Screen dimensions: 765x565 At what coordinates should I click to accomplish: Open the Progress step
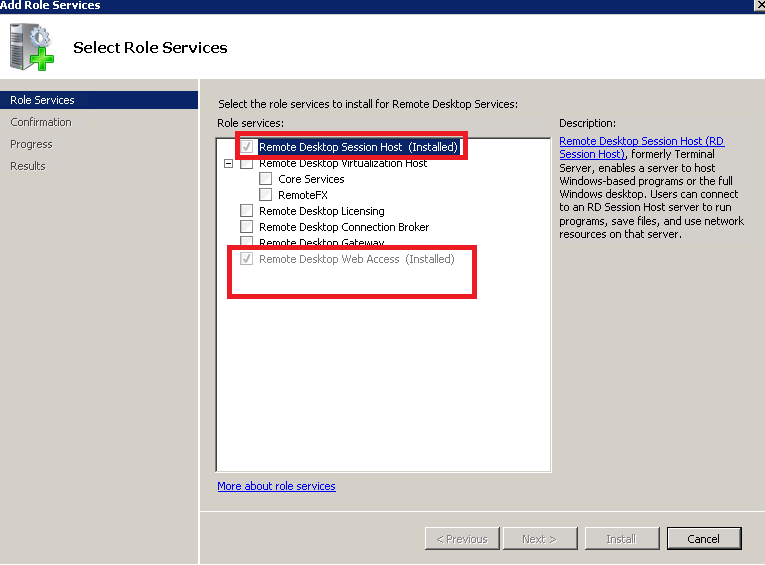coord(31,144)
